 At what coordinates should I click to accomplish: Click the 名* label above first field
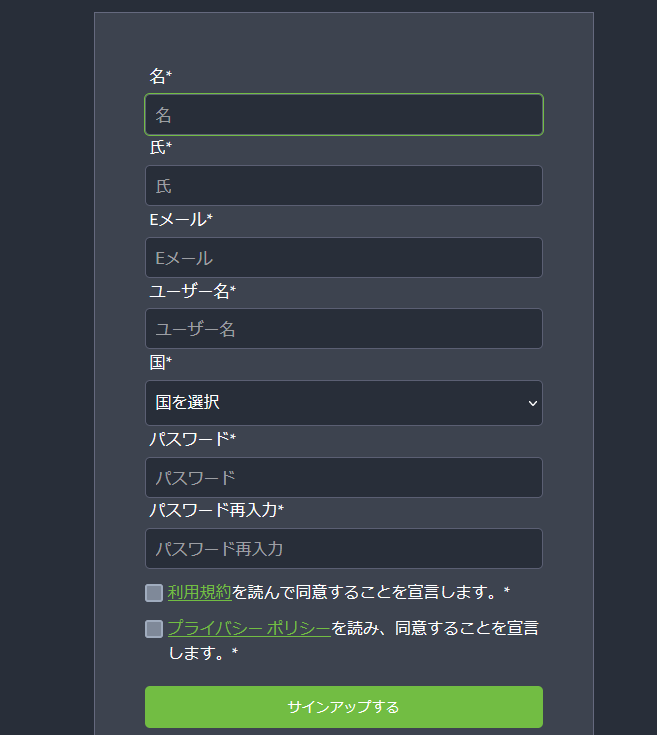pyautogui.click(x=160, y=76)
